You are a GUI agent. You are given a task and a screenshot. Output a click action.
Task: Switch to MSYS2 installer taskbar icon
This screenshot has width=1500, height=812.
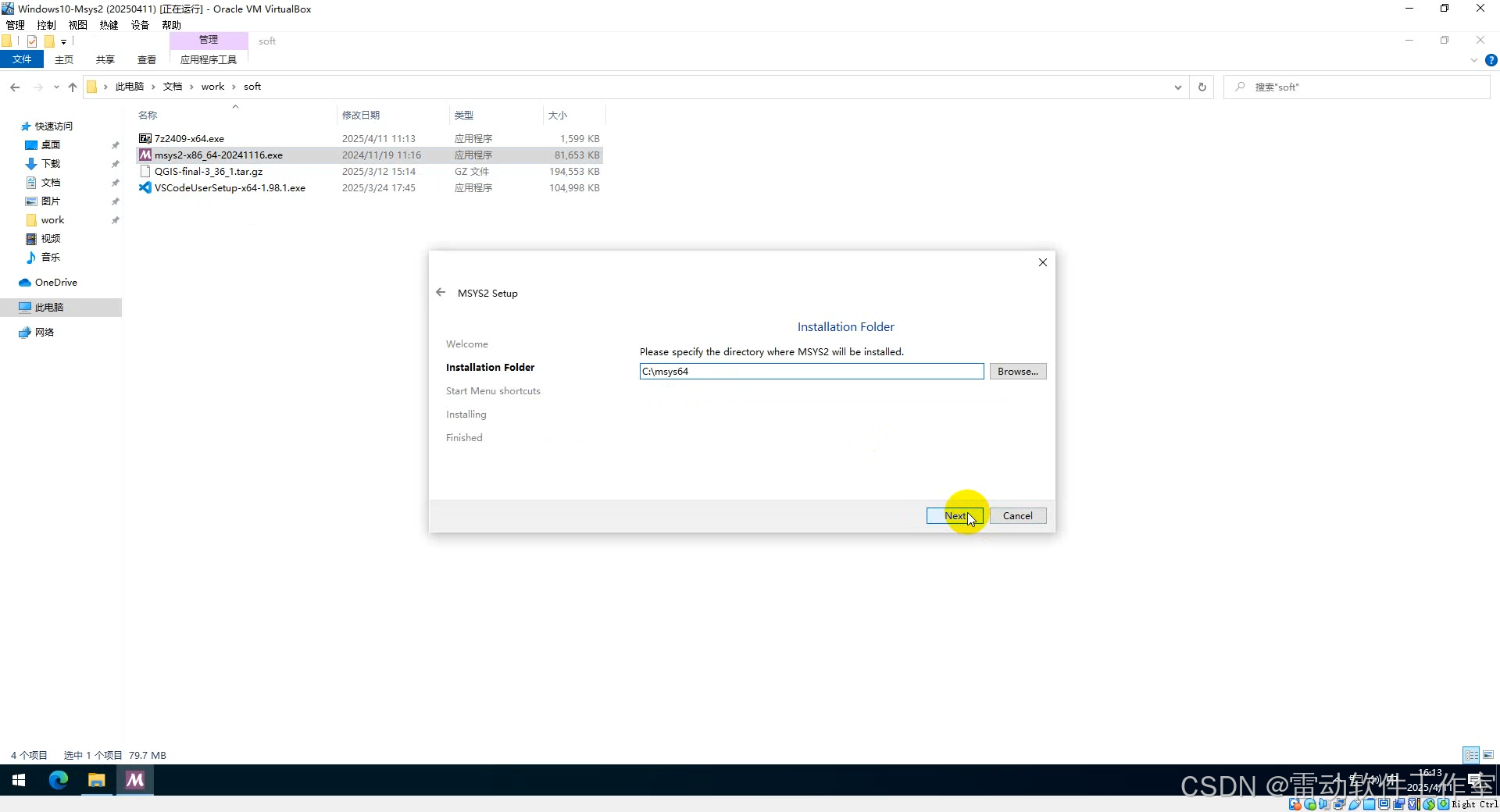coord(135,780)
